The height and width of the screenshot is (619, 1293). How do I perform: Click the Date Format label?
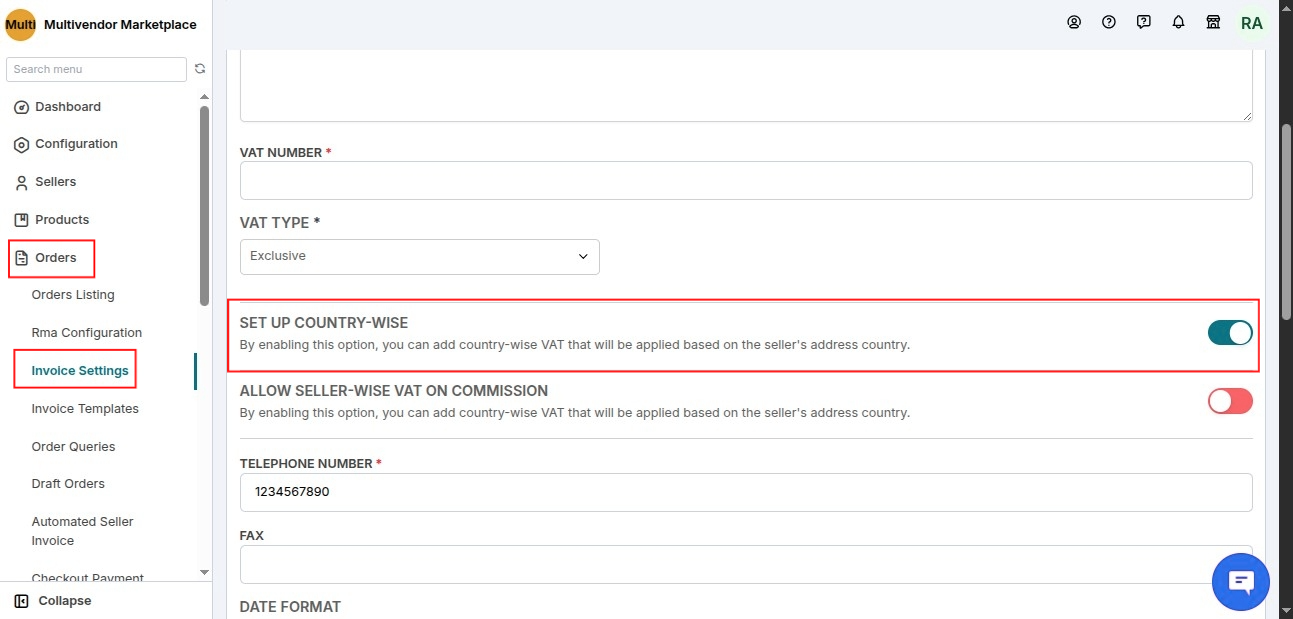[x=290, y=607]
